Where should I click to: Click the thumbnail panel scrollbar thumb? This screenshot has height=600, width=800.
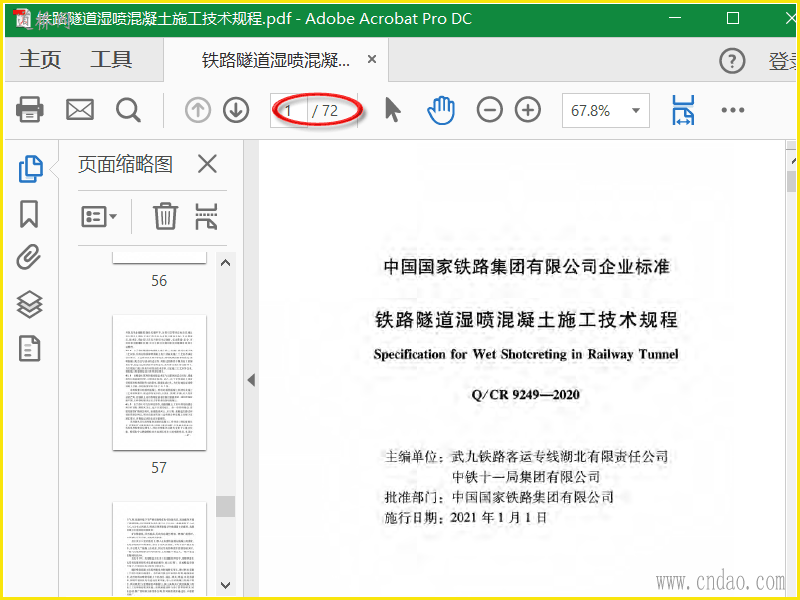click(226, 507)
